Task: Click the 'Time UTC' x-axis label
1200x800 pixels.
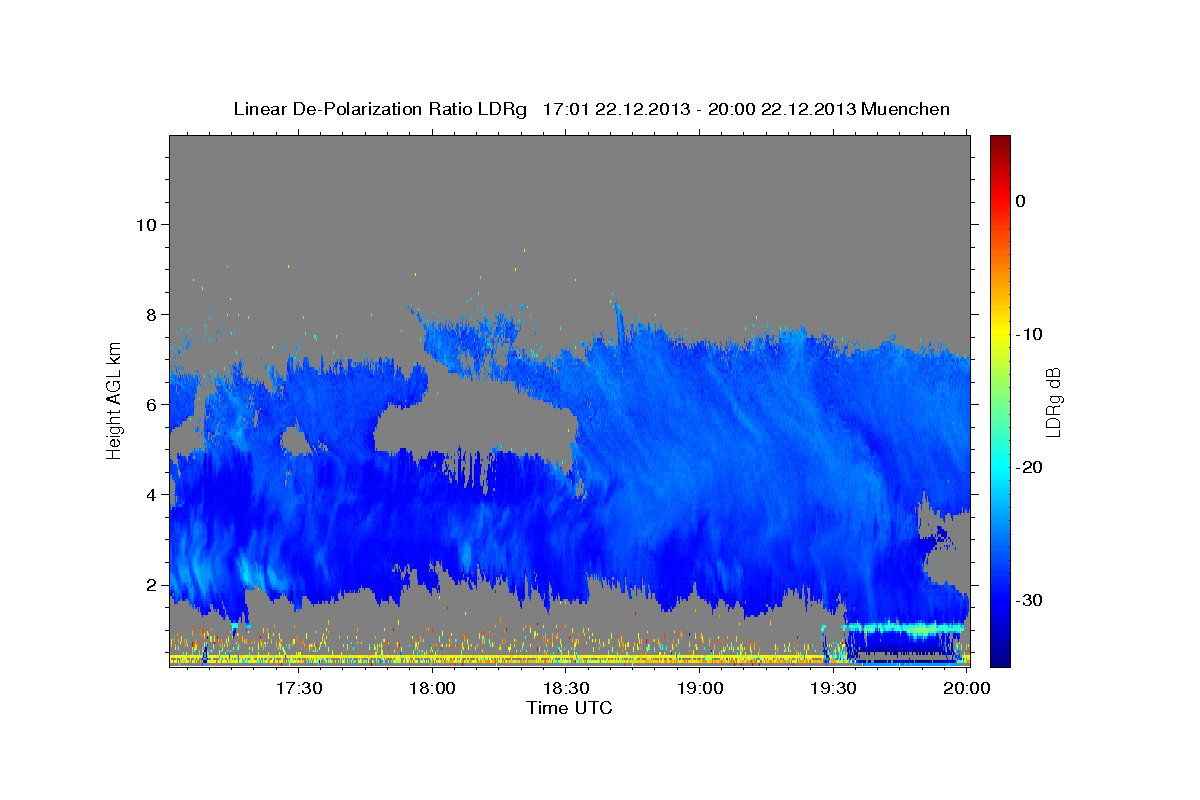Action: tap(569, 708)
